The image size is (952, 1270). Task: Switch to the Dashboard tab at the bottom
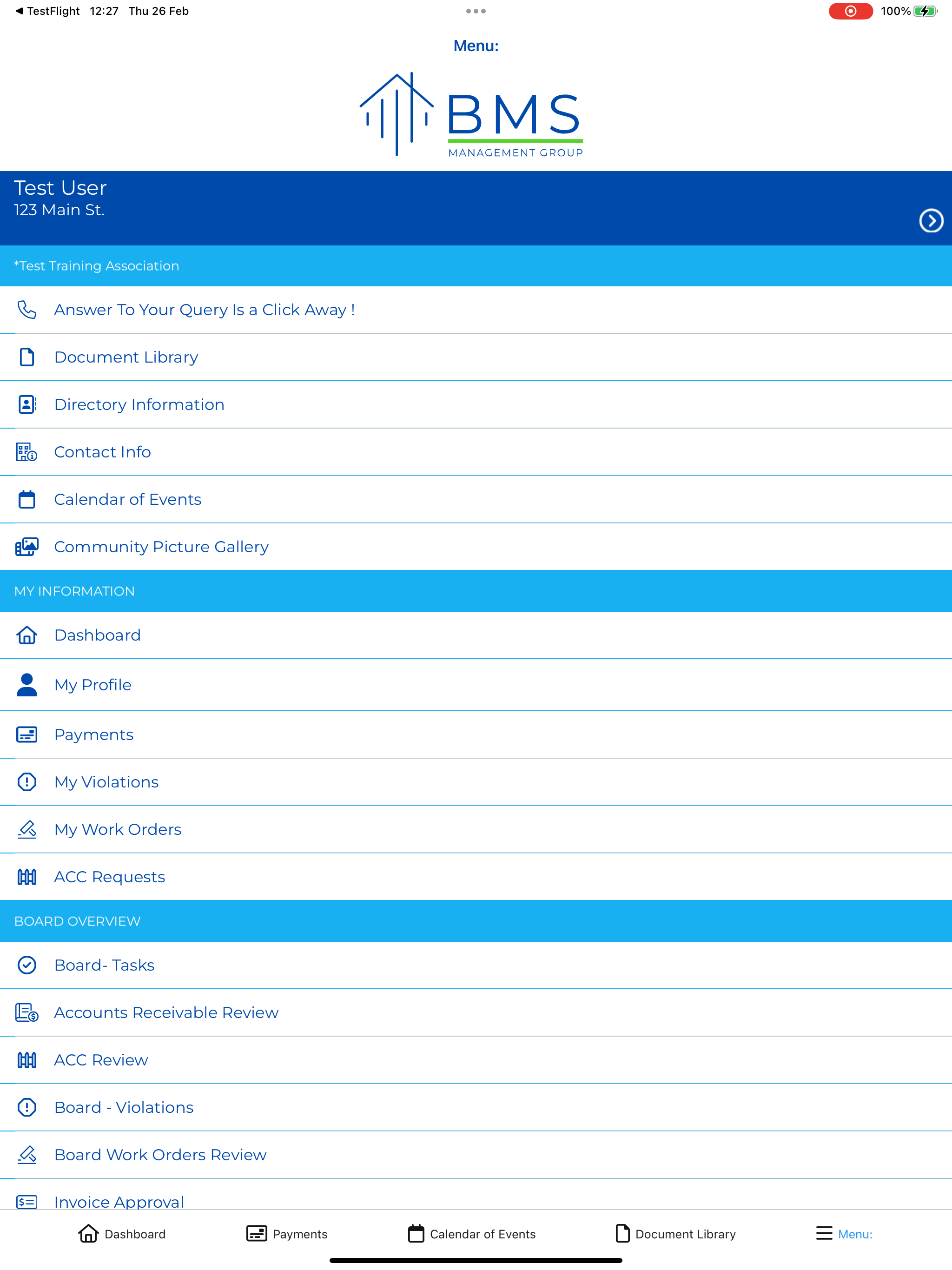coord(122,1233)
